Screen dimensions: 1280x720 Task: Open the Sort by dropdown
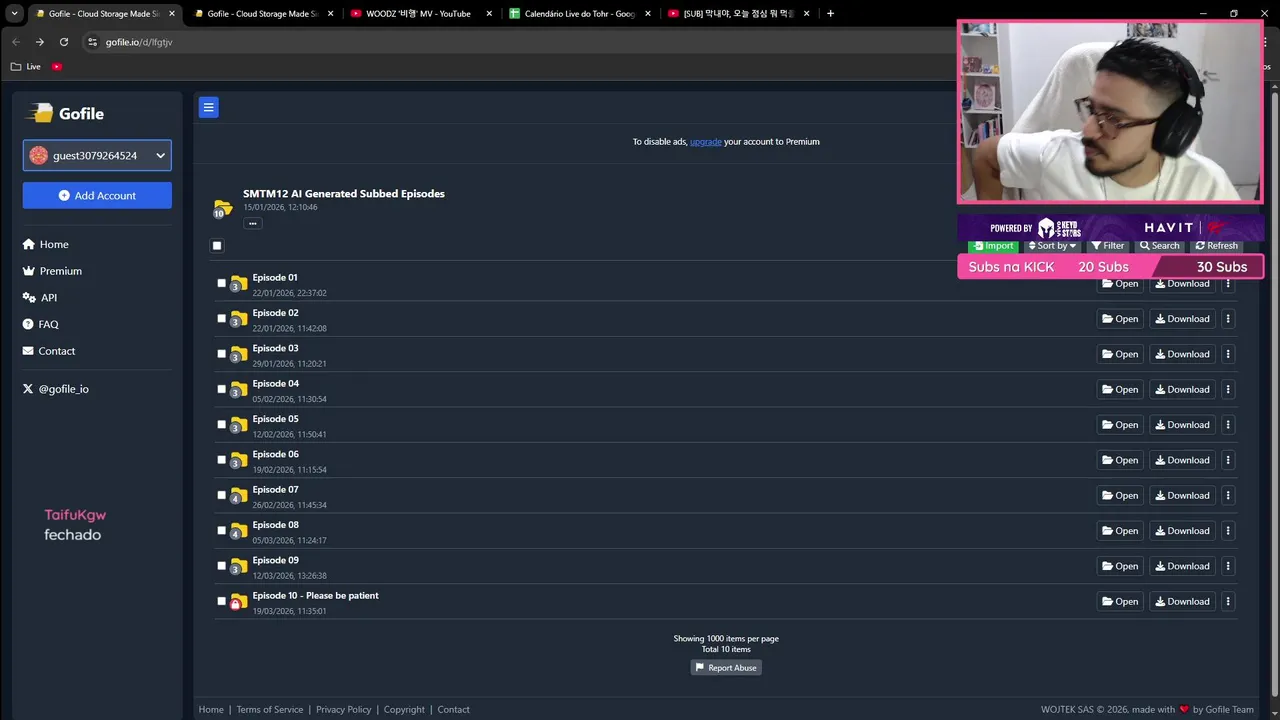(1052, 246)
